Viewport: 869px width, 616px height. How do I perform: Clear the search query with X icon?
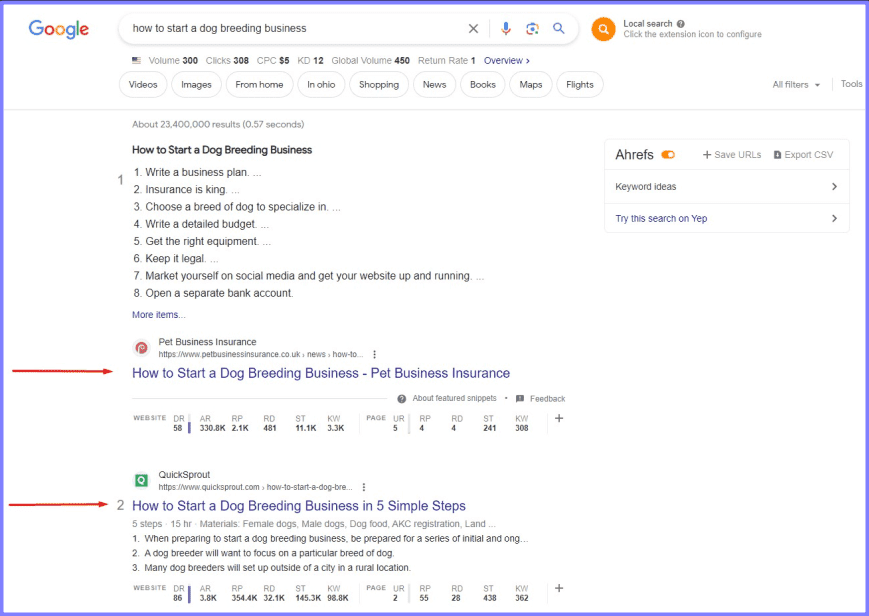tap(473, 28)
